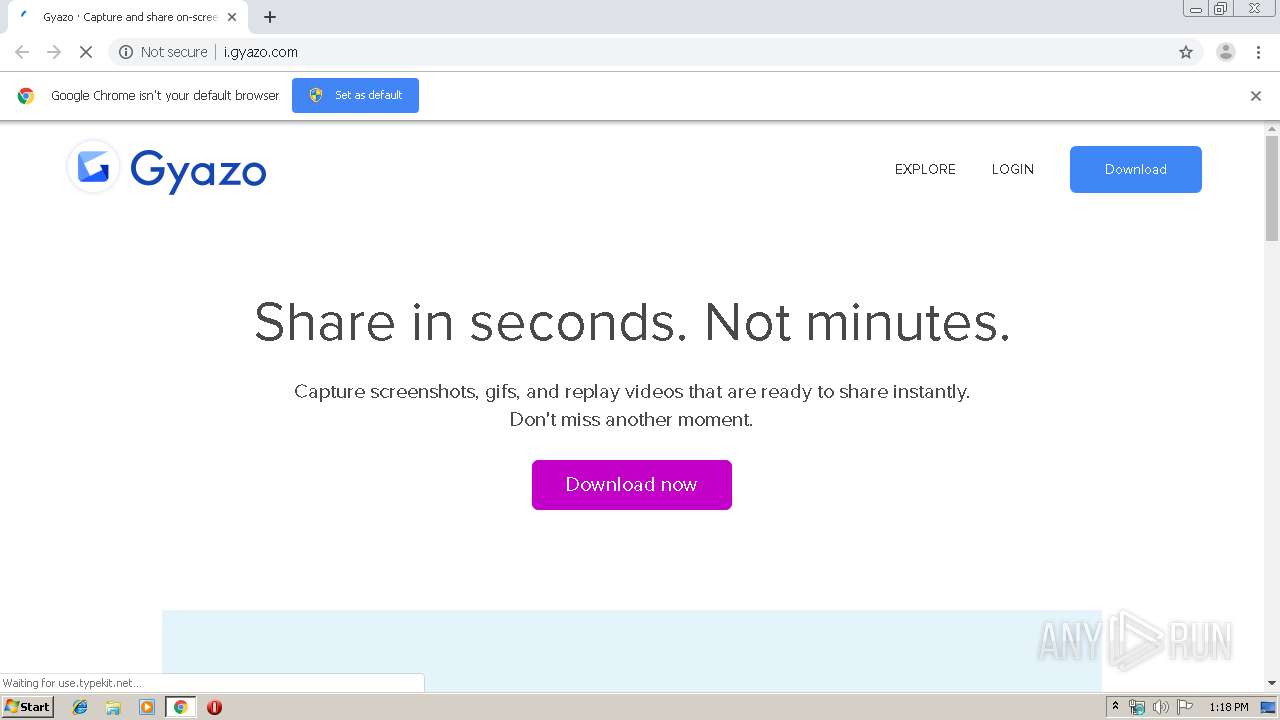The image size is (1280, 720).
Task: Click the taskbar clock showing 1:18 PM
Action: [1228, 707]
